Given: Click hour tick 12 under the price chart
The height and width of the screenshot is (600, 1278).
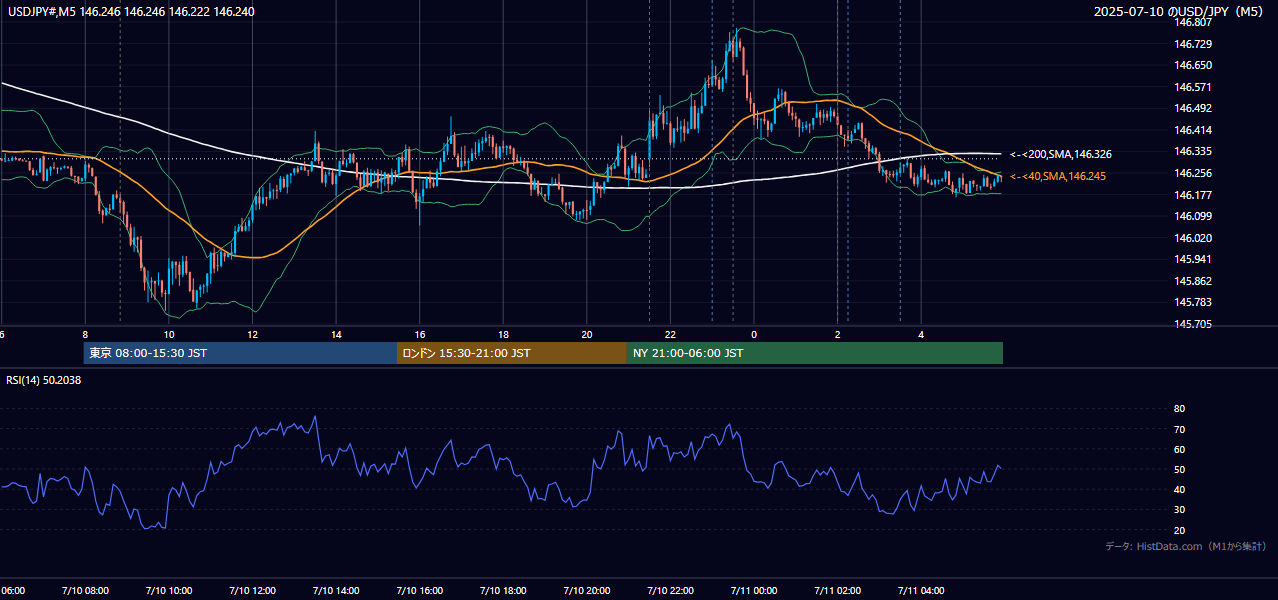Looking at the screenshot, I should pos(252,334).
